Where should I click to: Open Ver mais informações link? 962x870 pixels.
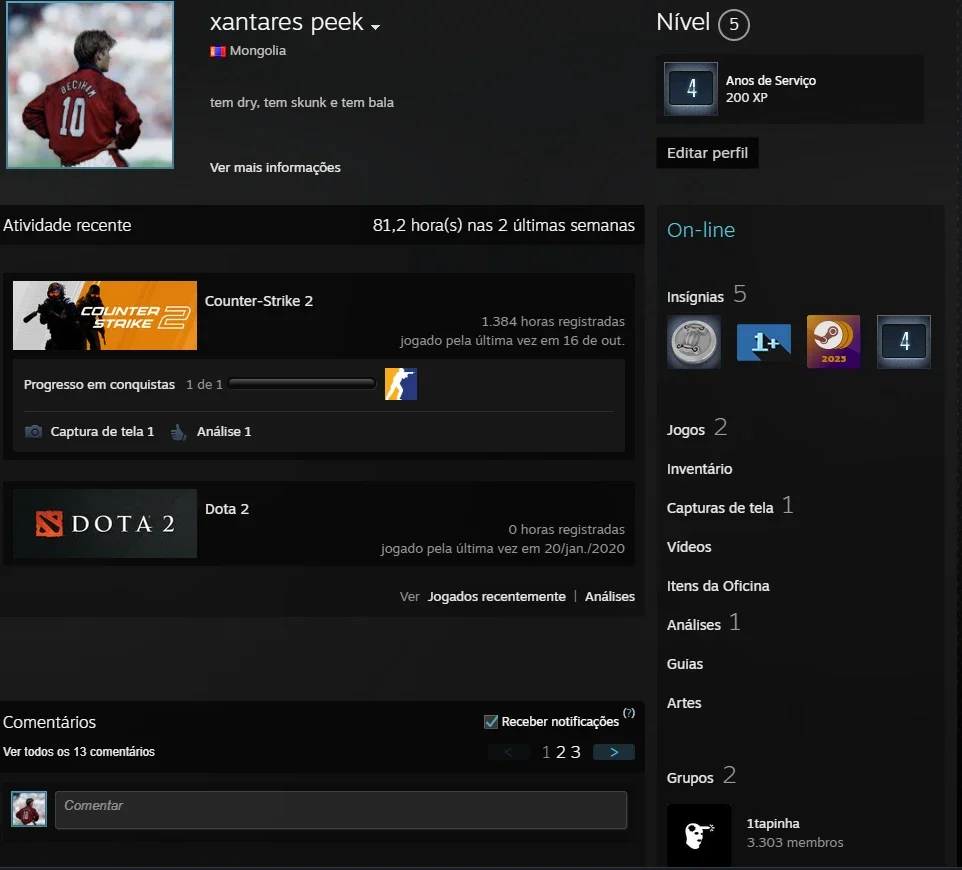[275, 167]
